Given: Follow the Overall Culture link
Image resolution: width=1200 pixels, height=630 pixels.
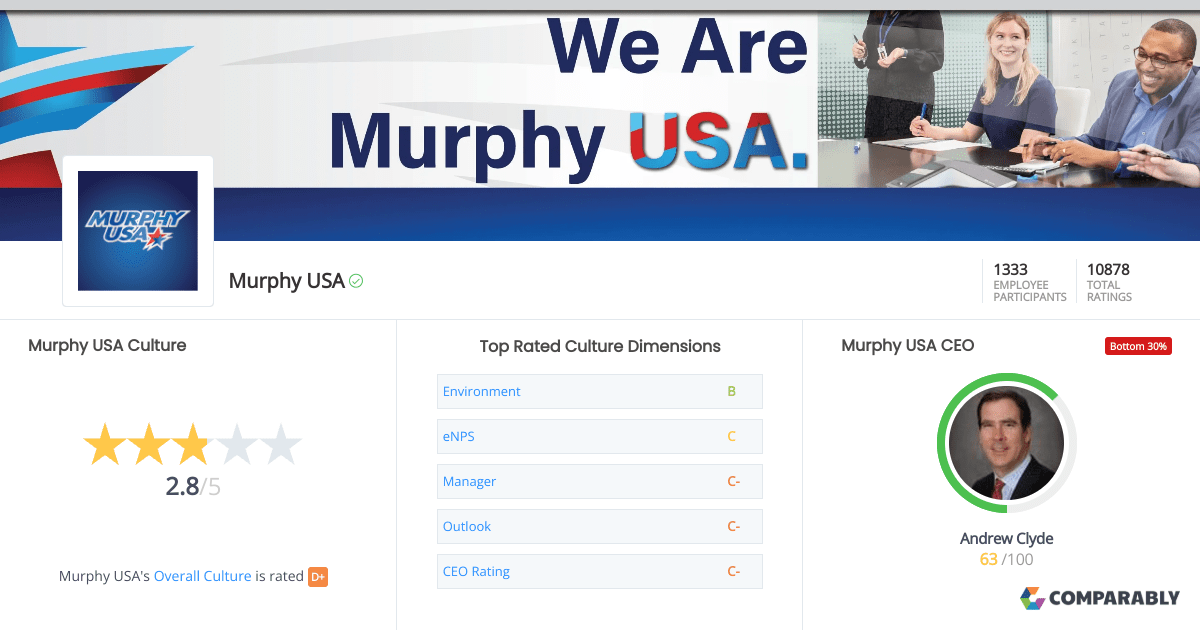Looking at the screenshot, I should click(202, 576).
